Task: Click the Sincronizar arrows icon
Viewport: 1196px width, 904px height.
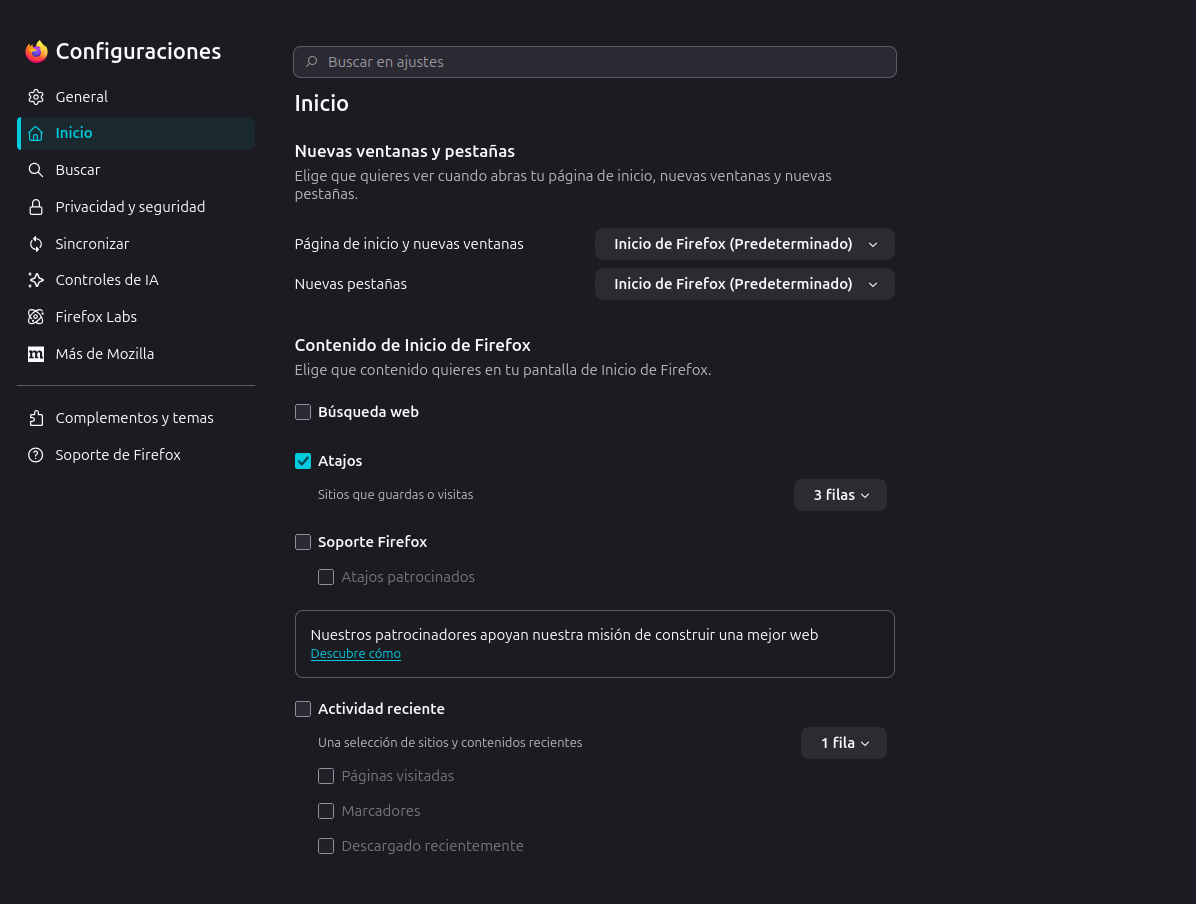Action: tap(36, 244)
